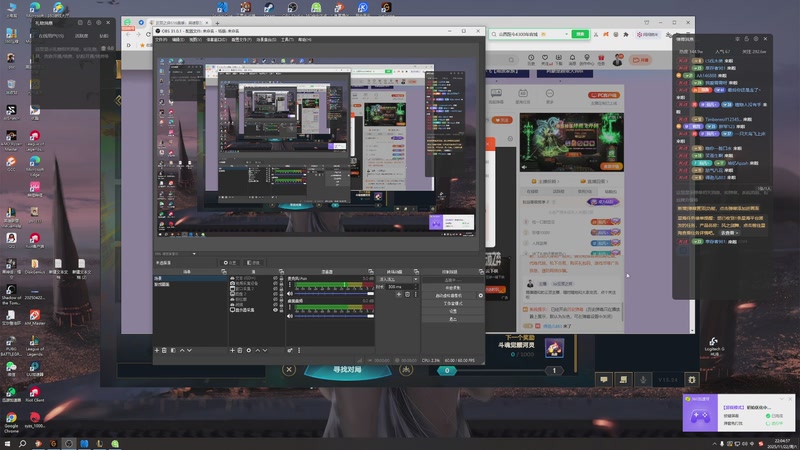Open 麦克风/Aux channel options dots menu
800x450 pixels.
coord(290,285)
